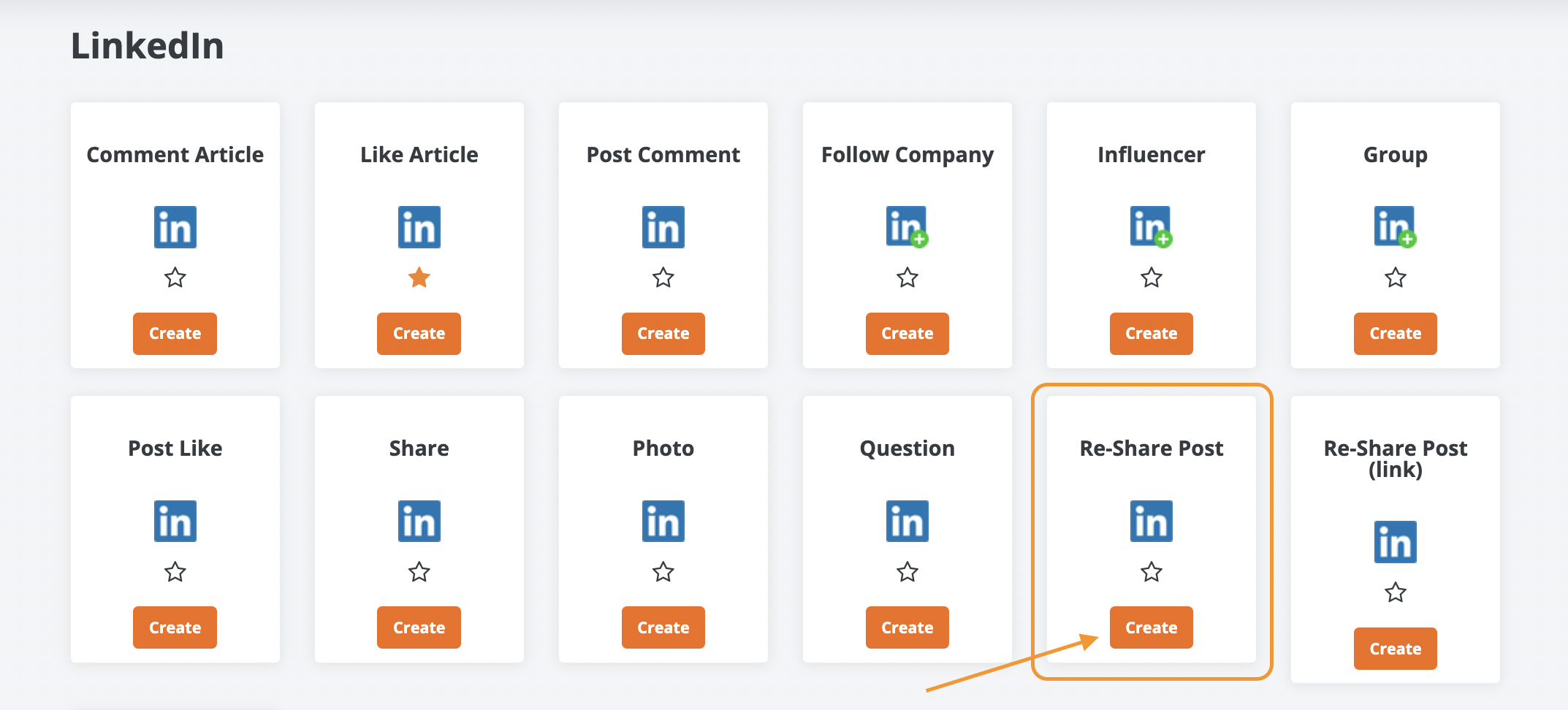Screen dimensions: 1568x710
Task: Favorite Comment Article with its star
Action: (175, 278)
